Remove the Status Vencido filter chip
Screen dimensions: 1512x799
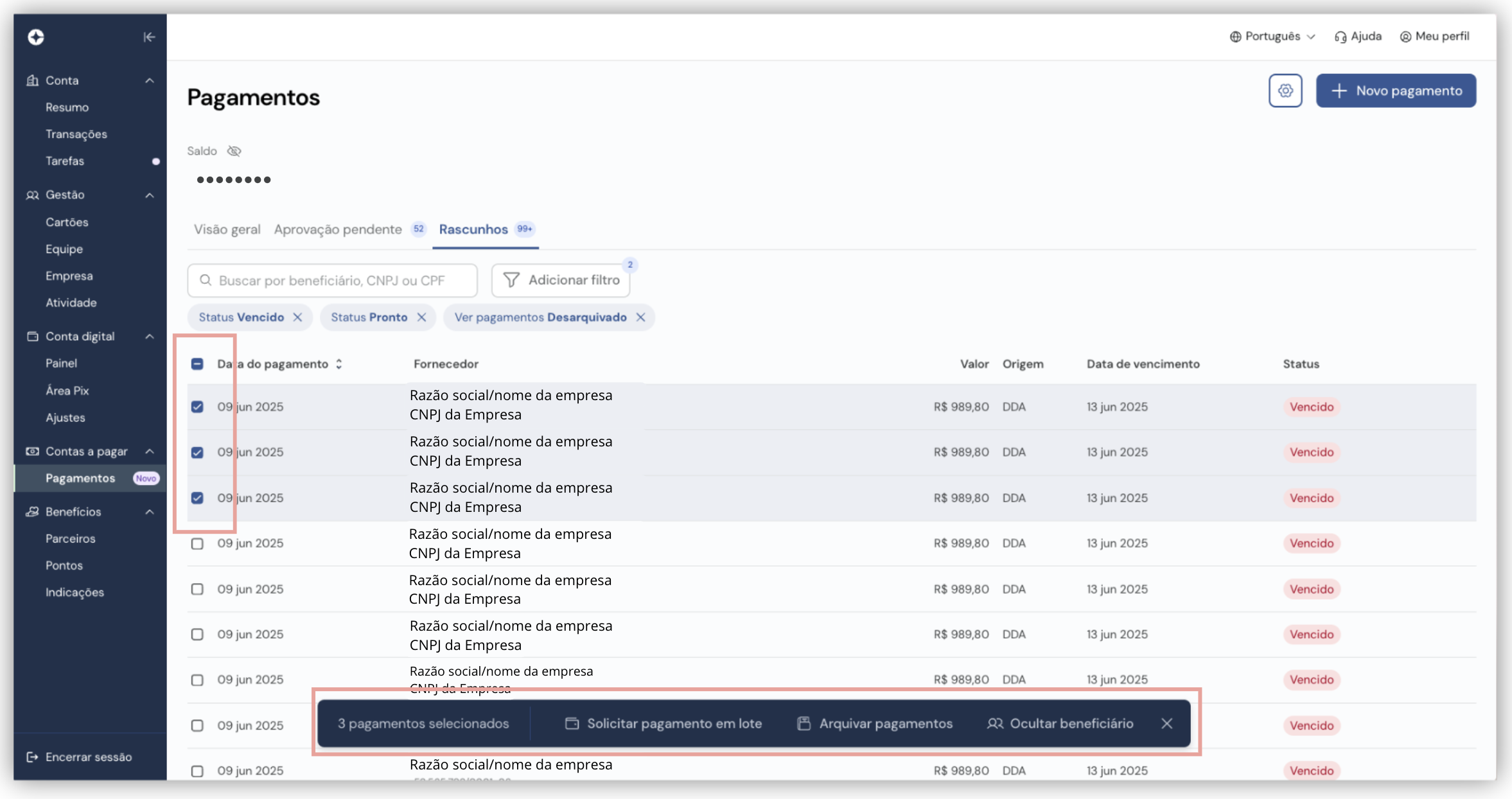[x=297, y=317]
